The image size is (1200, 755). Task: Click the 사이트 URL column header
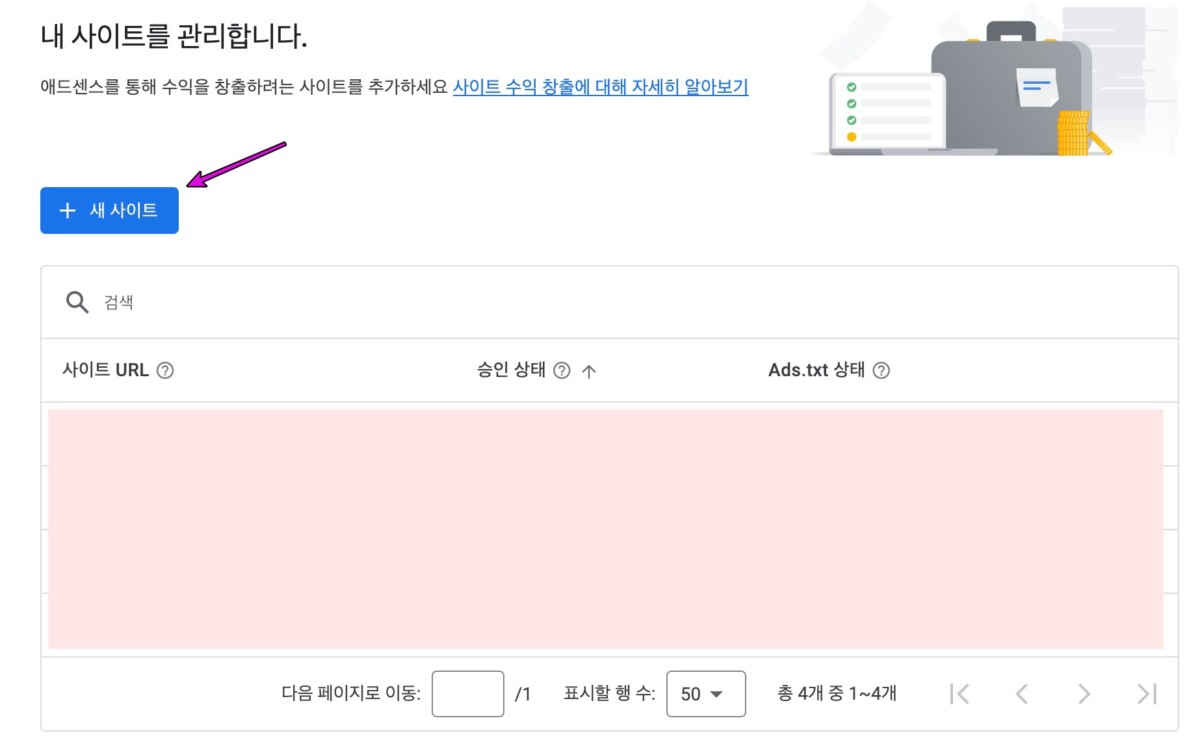[x=105, y=370]
